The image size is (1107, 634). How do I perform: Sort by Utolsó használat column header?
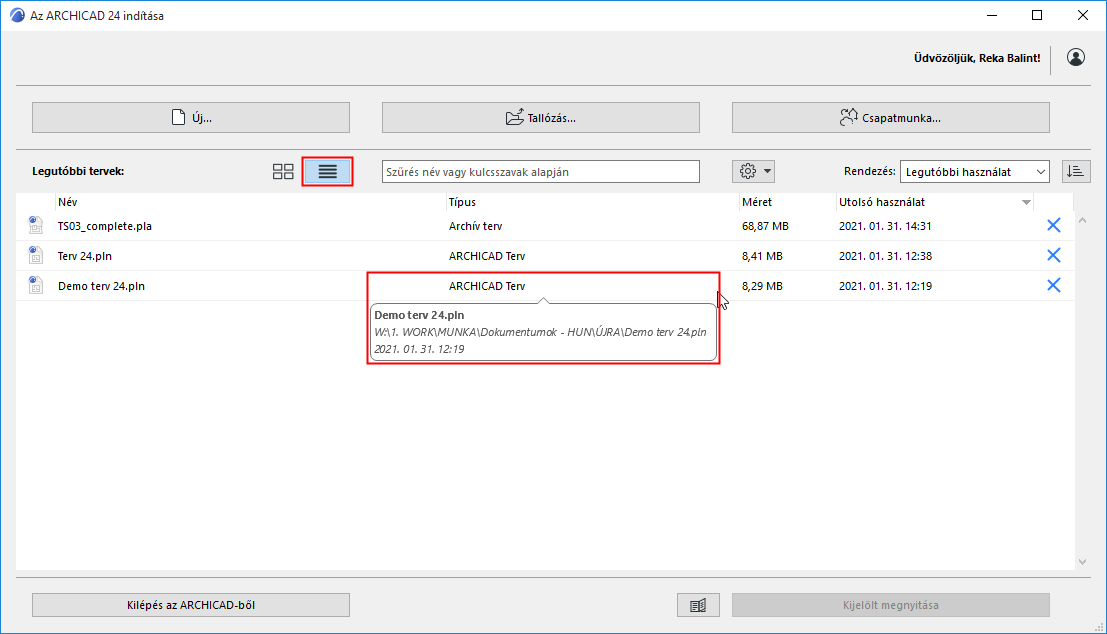(x=882, y=202)
